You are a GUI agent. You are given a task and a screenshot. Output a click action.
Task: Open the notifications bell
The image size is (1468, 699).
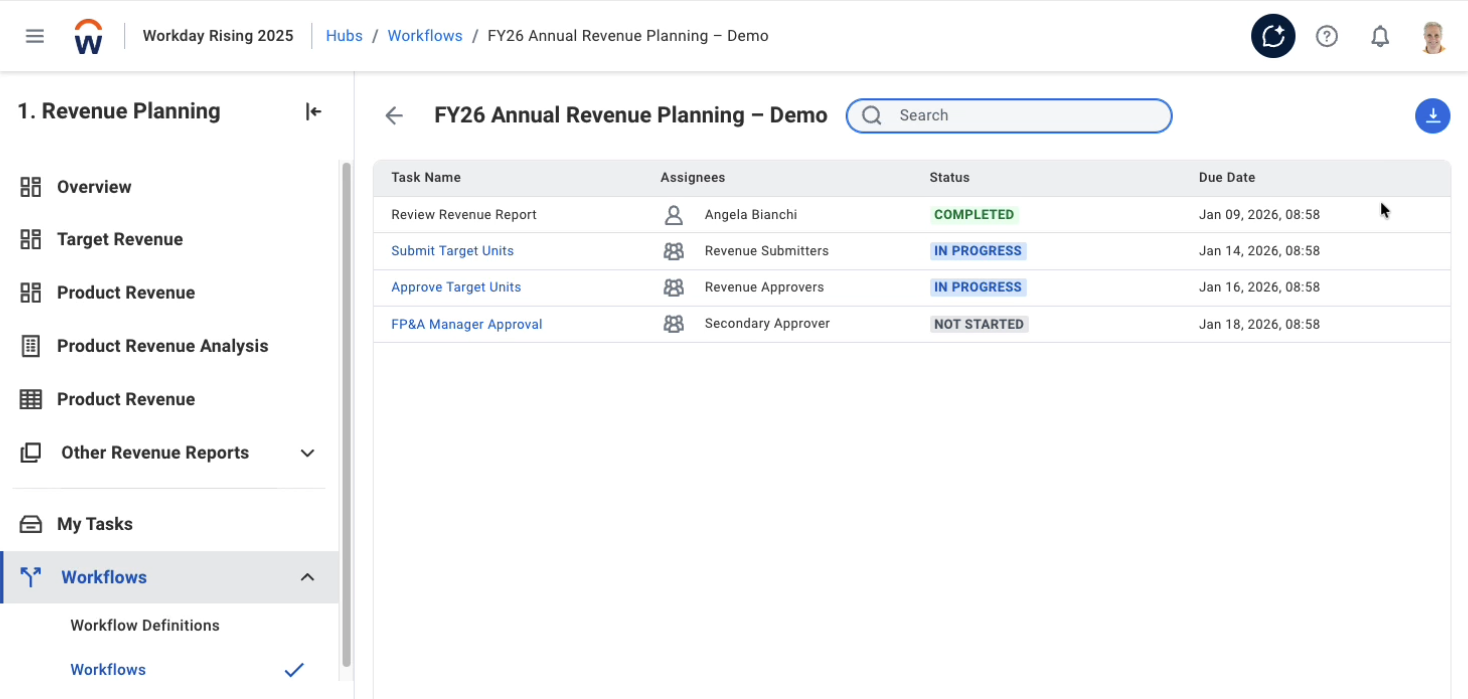[x=1380, y=37]
